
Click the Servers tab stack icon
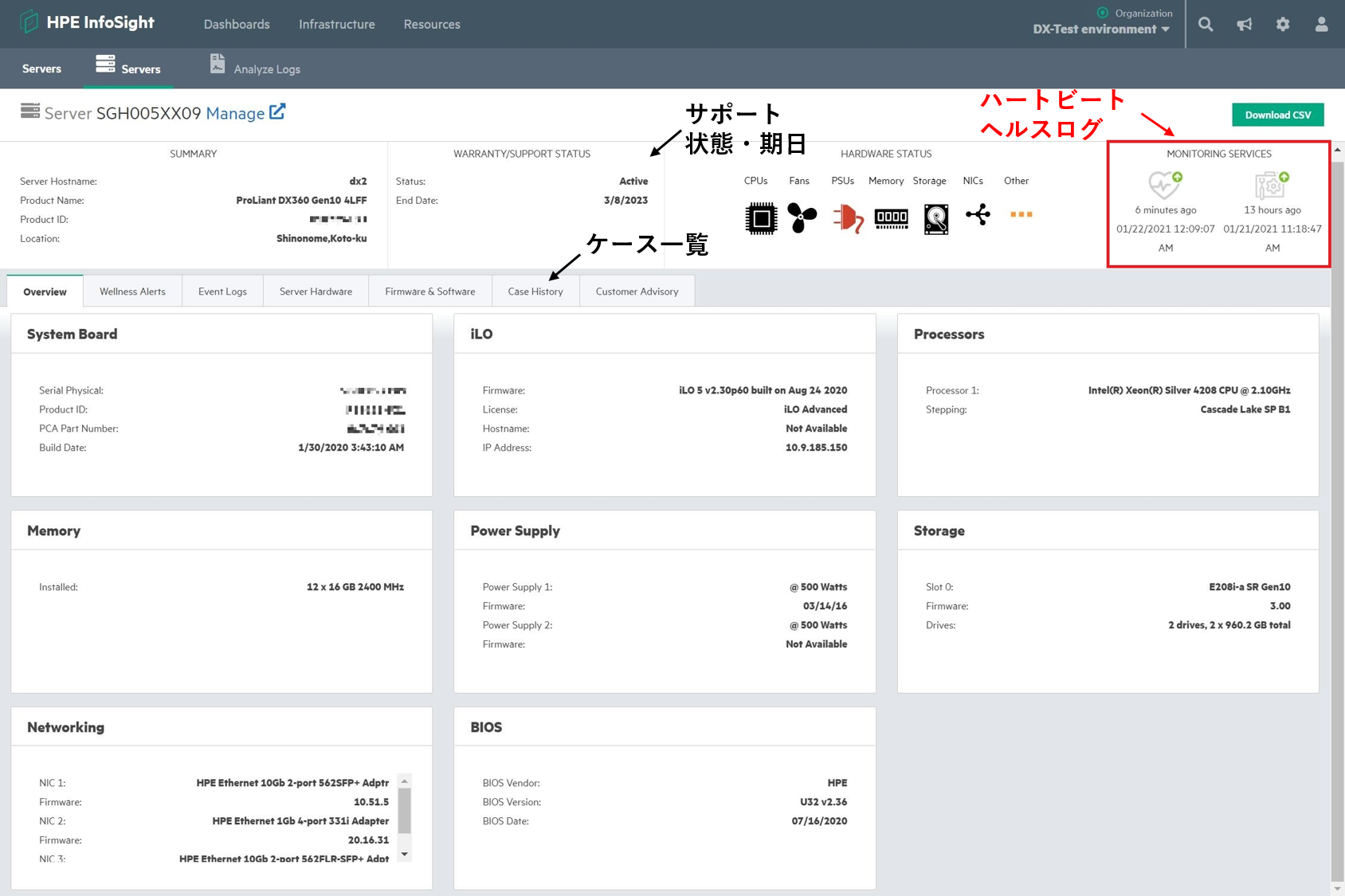(x=105, y=64)
